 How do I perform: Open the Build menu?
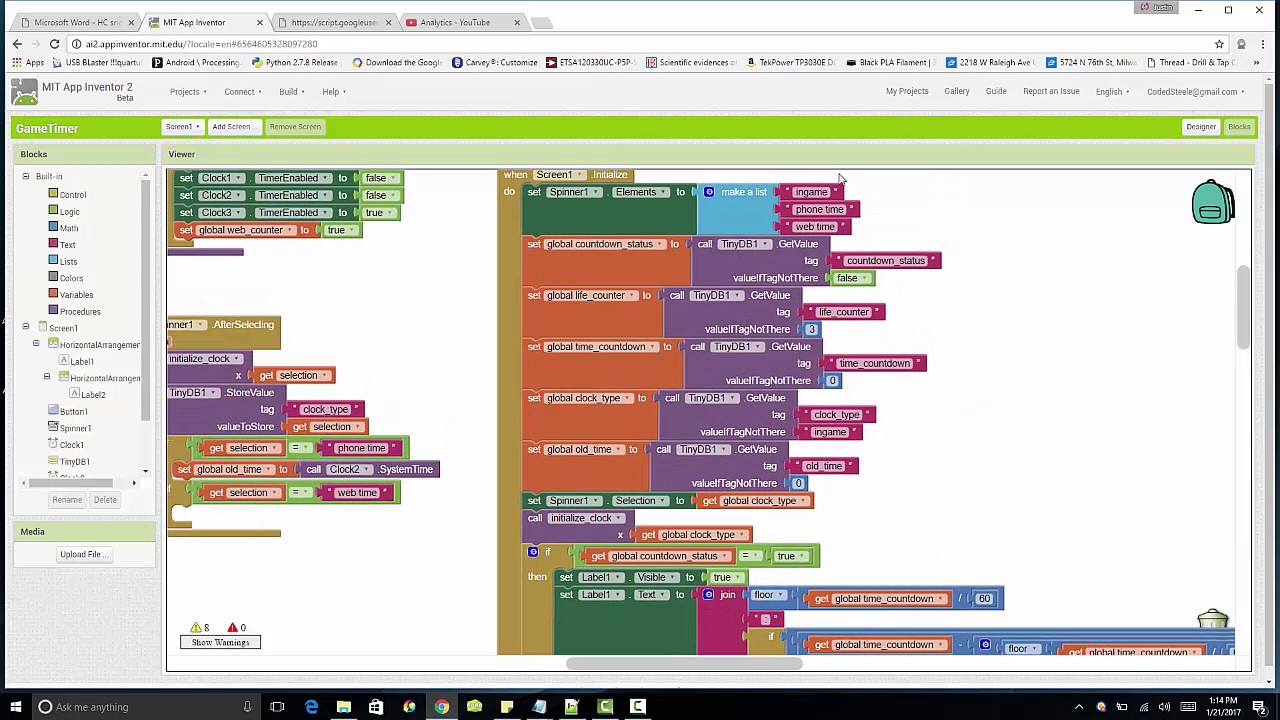pos(291,92)
